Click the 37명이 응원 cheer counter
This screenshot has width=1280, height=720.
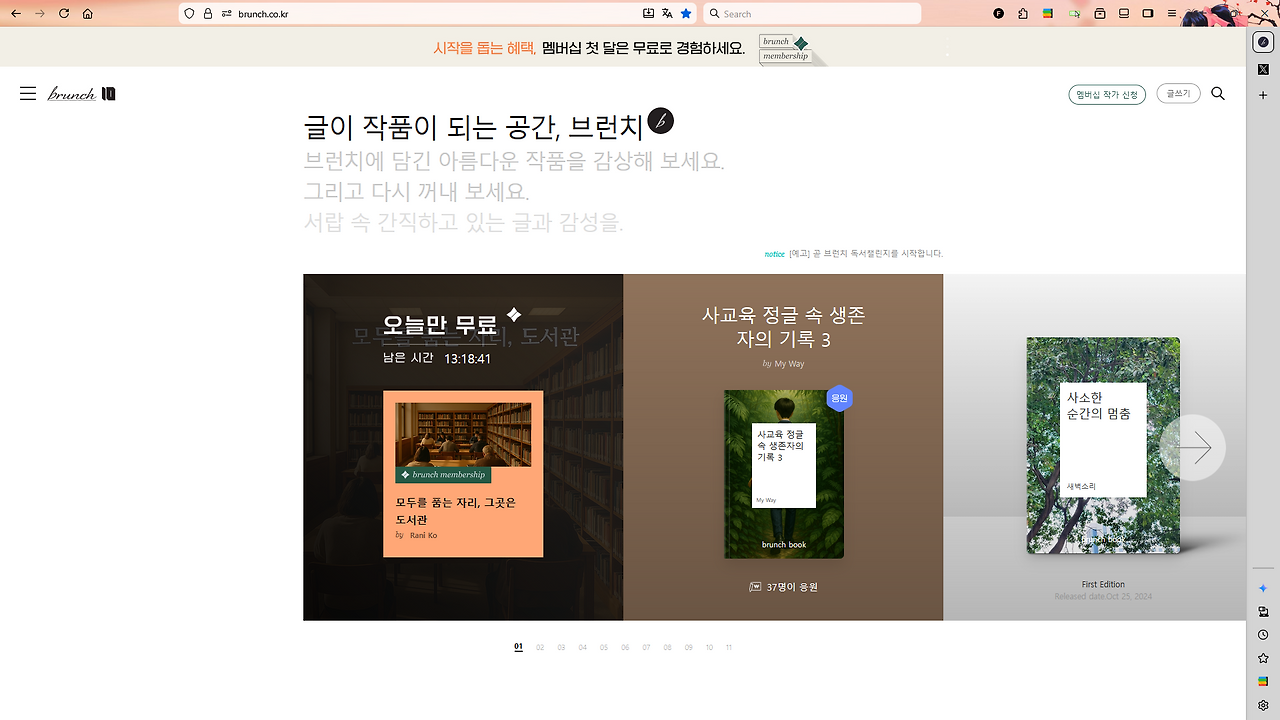pos(783,587)
